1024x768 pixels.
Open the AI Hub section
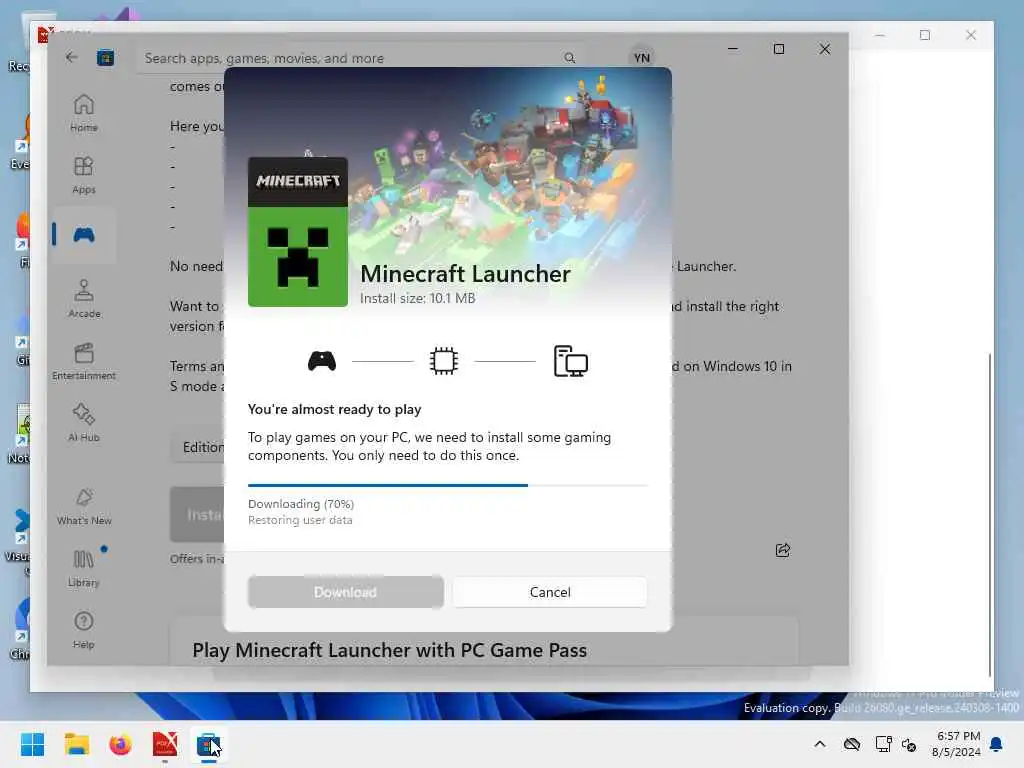84,423
